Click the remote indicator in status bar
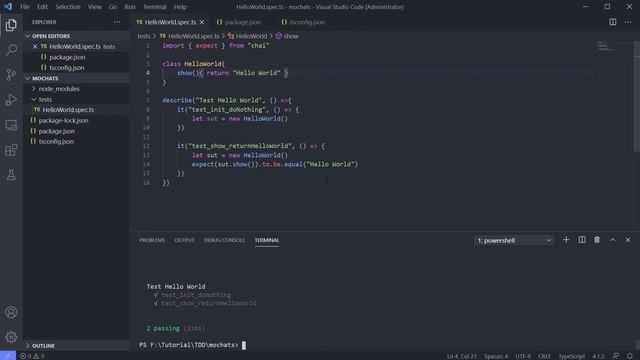 coord(8,356)
